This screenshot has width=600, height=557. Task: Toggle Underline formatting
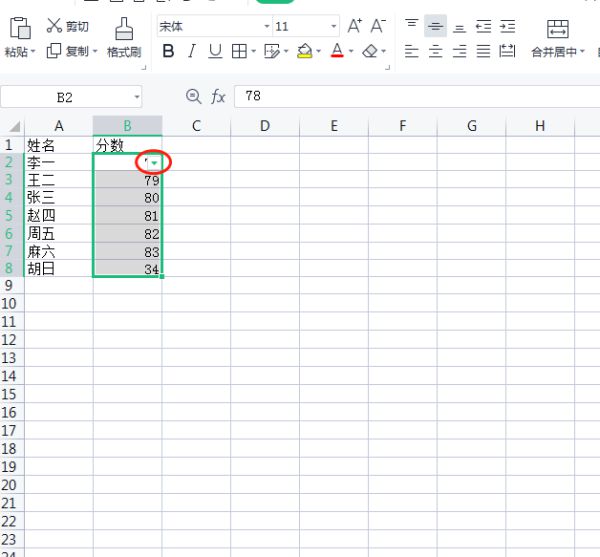(215, 51)
